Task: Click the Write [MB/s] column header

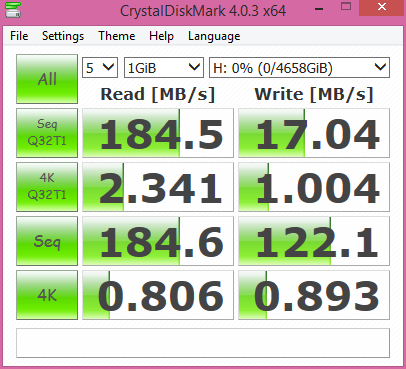Action: click(314, 94)
